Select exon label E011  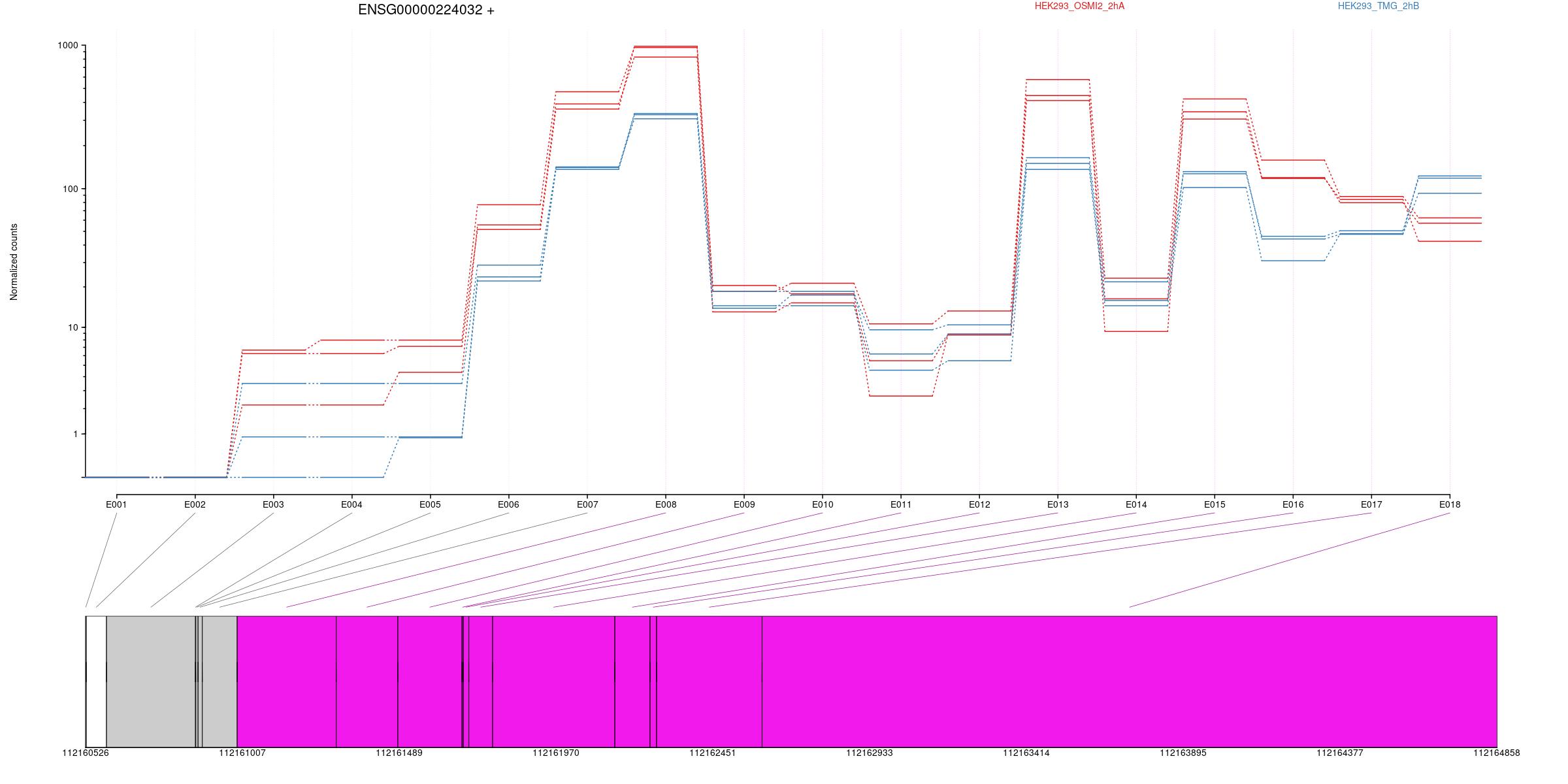(x=901, y=504)
